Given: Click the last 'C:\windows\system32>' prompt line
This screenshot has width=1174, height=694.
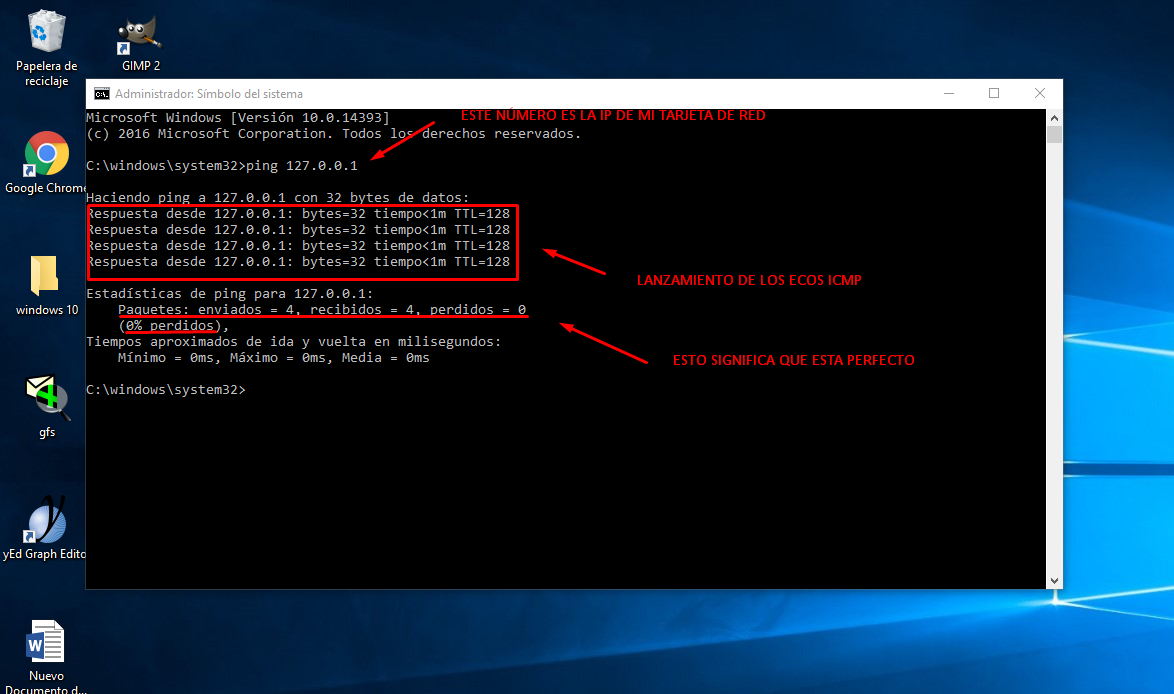Looking at the screenshot, I should [x=166, y=390].
